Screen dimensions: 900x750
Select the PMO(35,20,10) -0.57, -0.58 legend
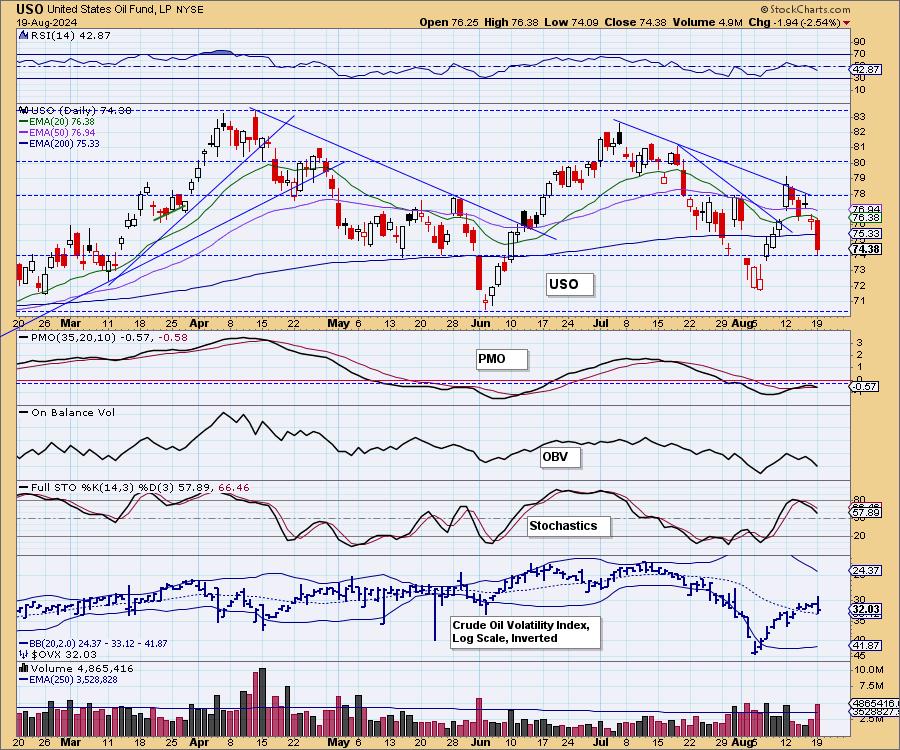click(x=109, y=337)
